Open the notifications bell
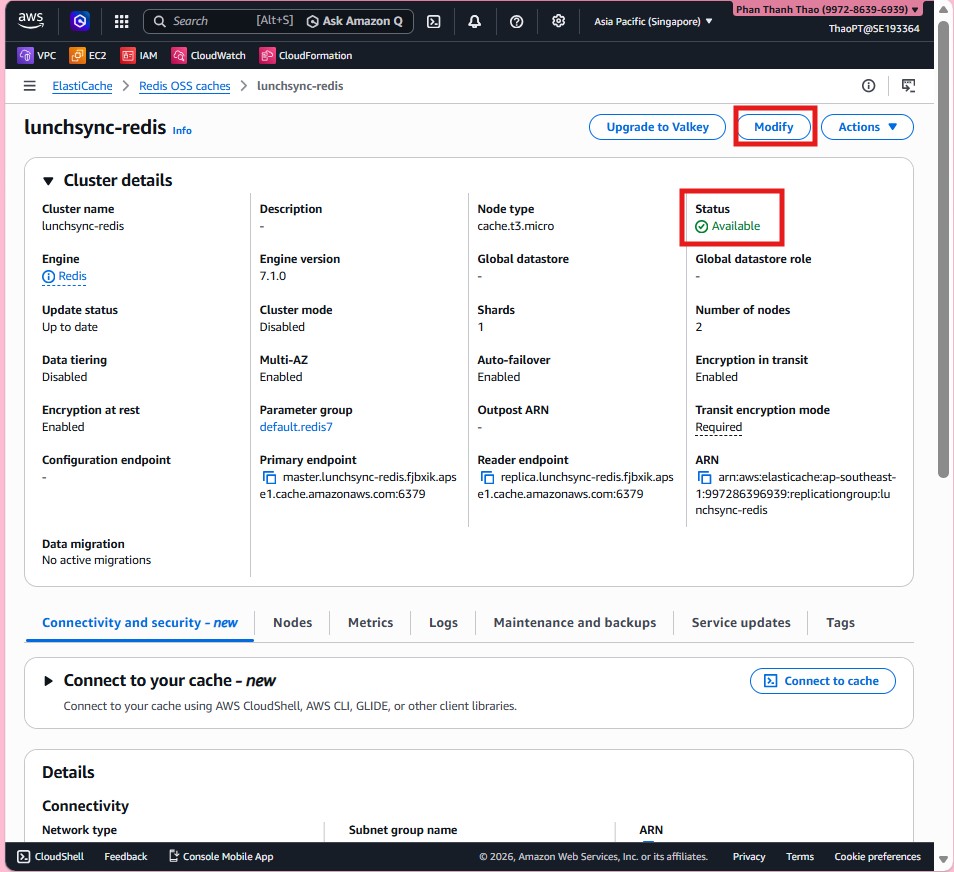 pyautogui.click(x=475, y=21)
